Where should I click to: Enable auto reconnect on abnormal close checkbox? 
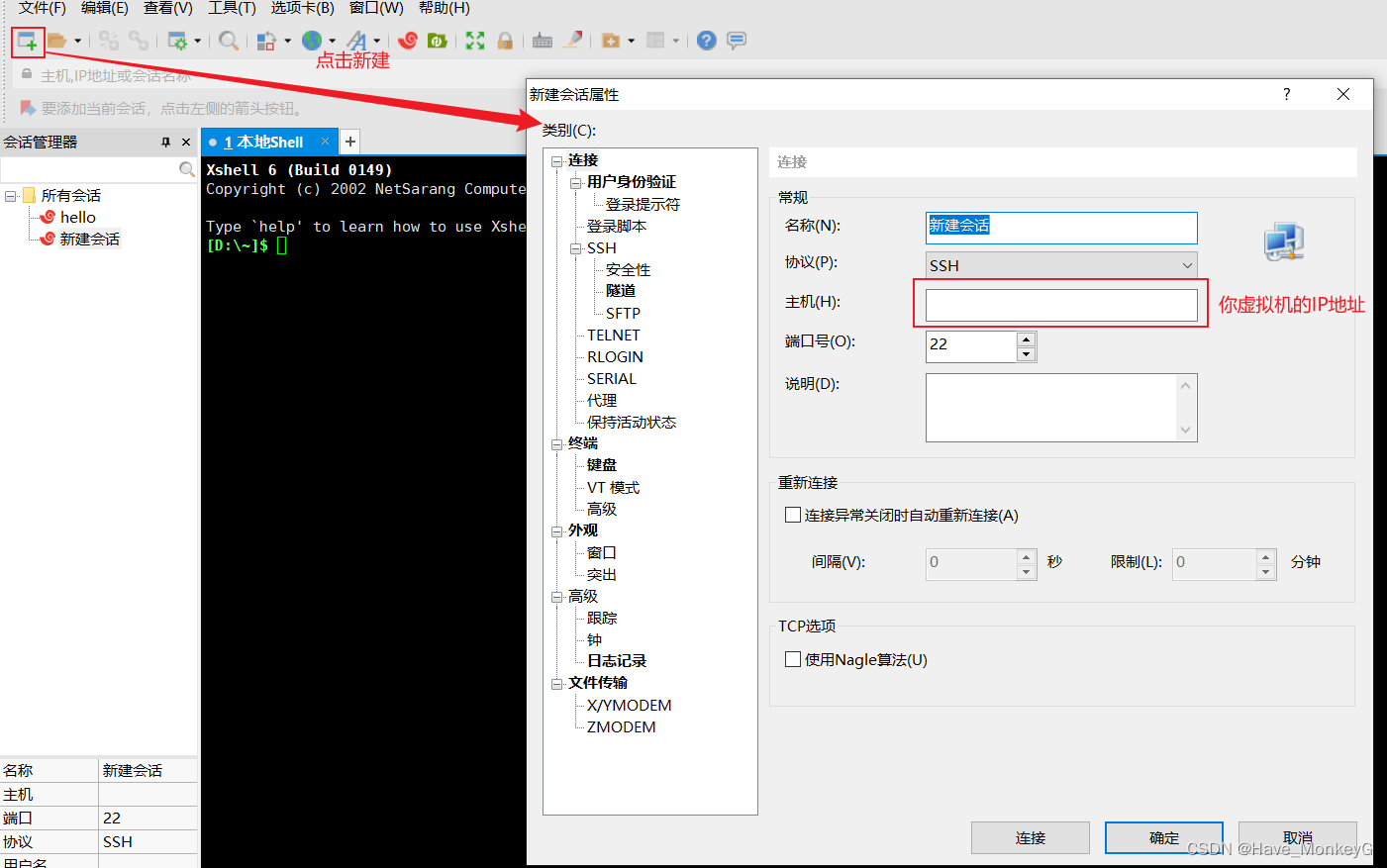793,515
